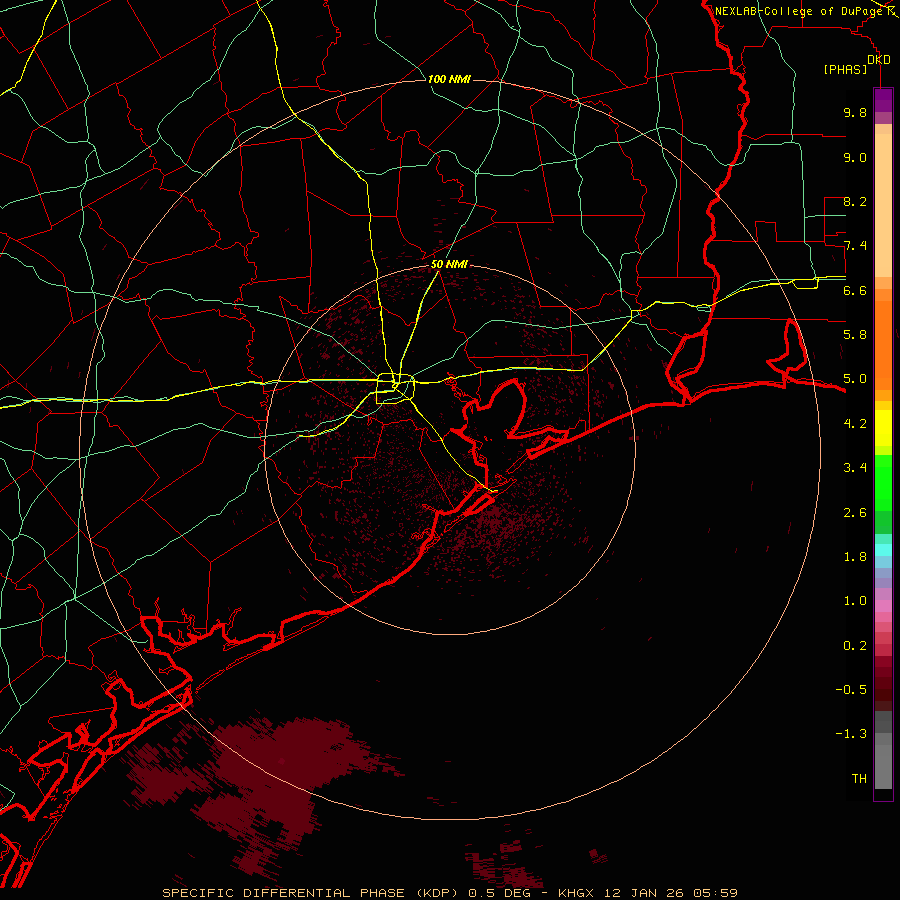This screenshot has width=900, height=900.
Task: Select the "[PHAS]" units label
Action: point(845,70)
